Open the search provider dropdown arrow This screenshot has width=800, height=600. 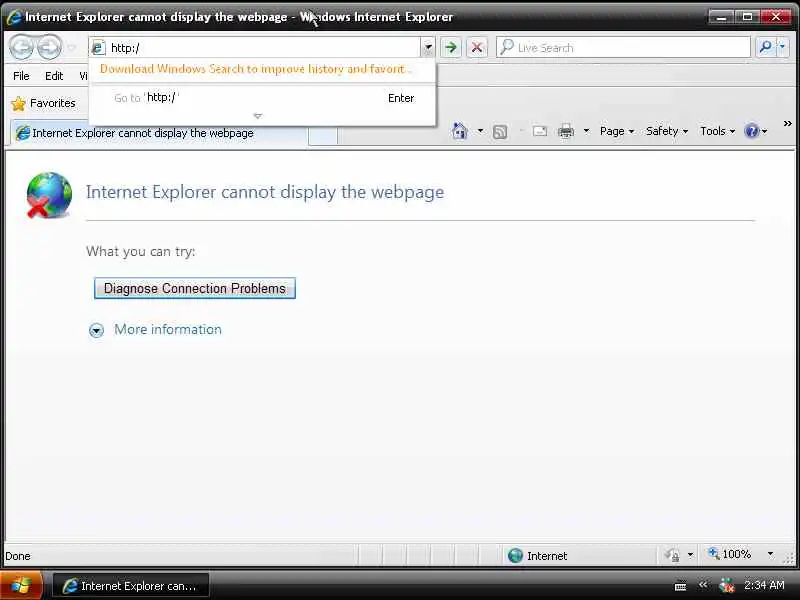pyautogui.click(x=783, y=47)
